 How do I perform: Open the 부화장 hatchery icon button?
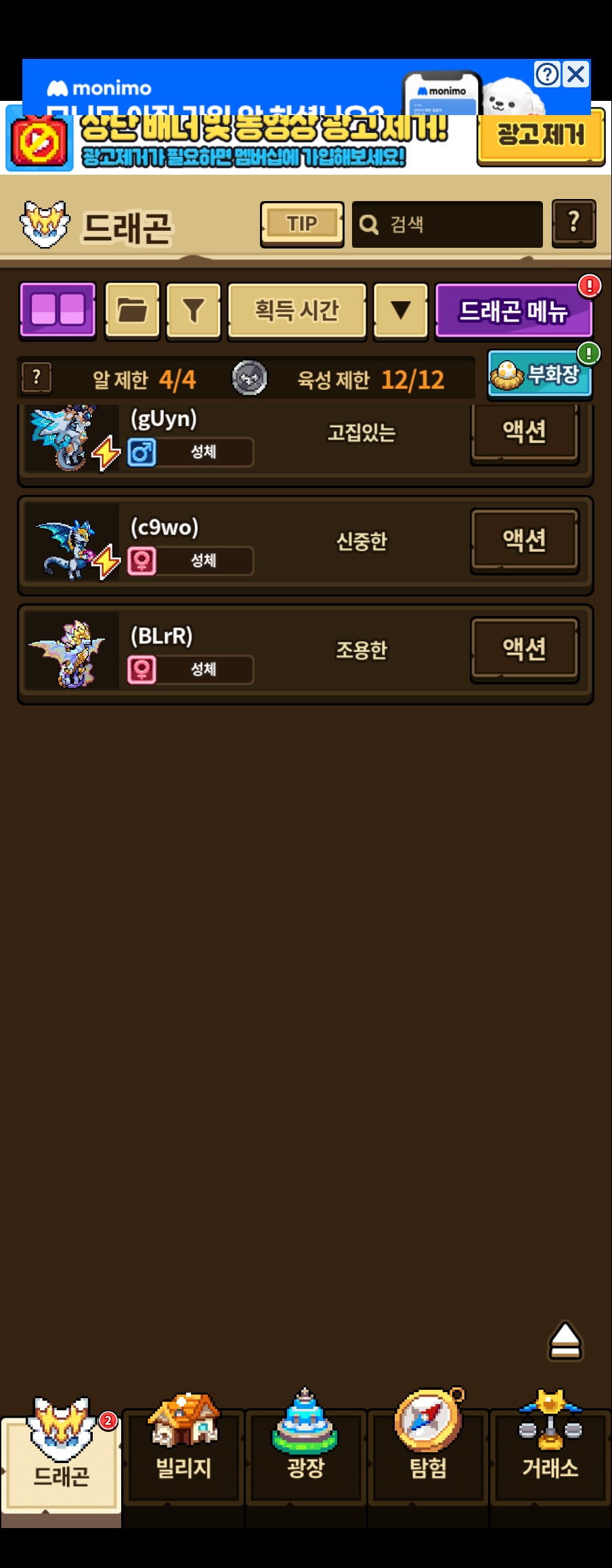click(540, 374)
